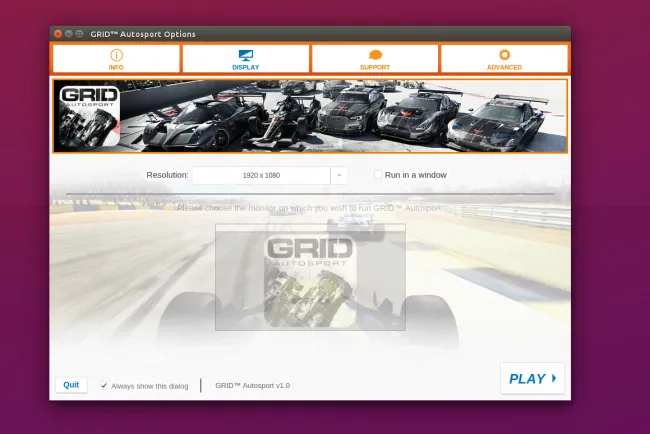The image size is (650, 434).
Task: Click the Resolution label
Action: click(167, 175)
